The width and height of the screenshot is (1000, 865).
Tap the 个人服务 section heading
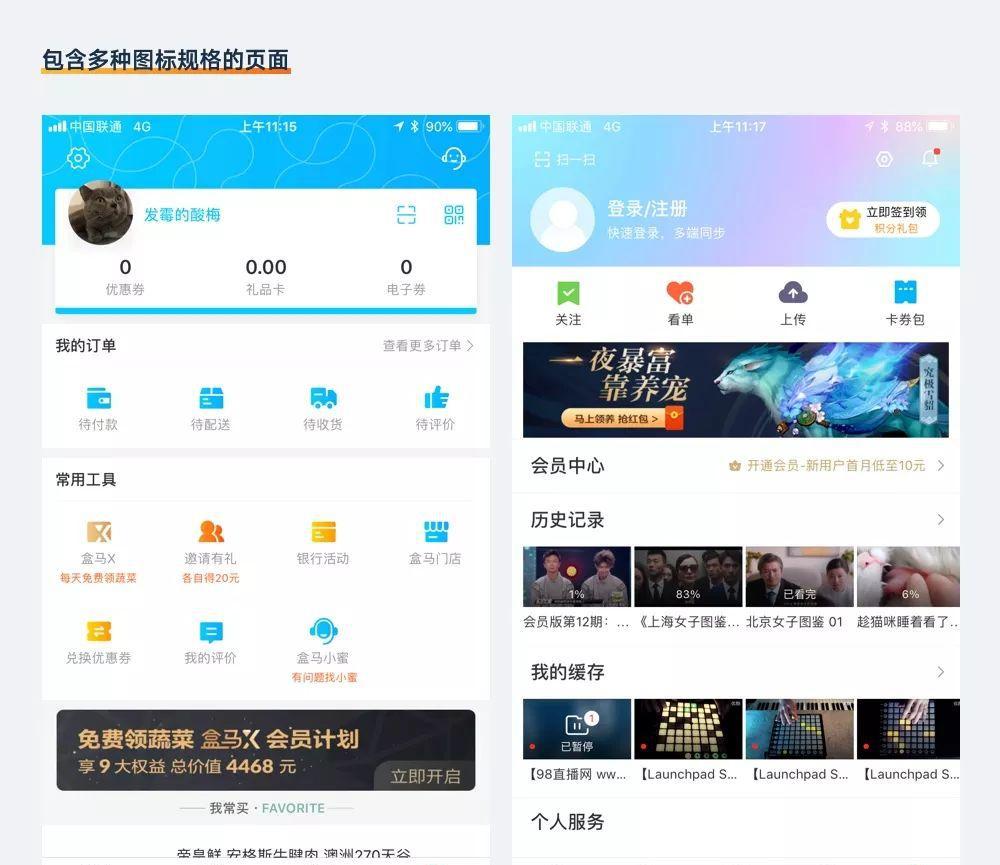coord(568,822)
